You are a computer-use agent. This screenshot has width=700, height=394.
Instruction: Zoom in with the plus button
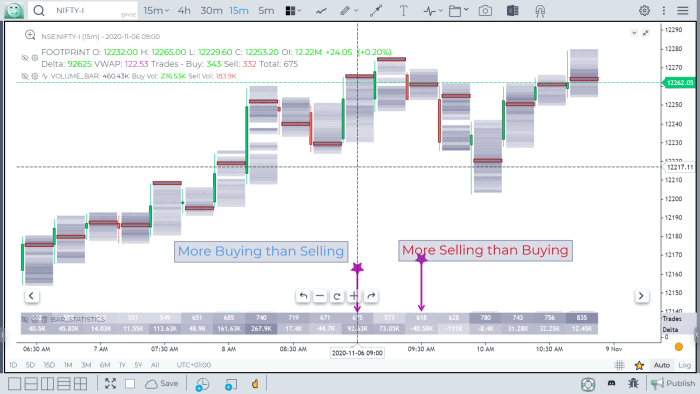(x=354, y=296)
